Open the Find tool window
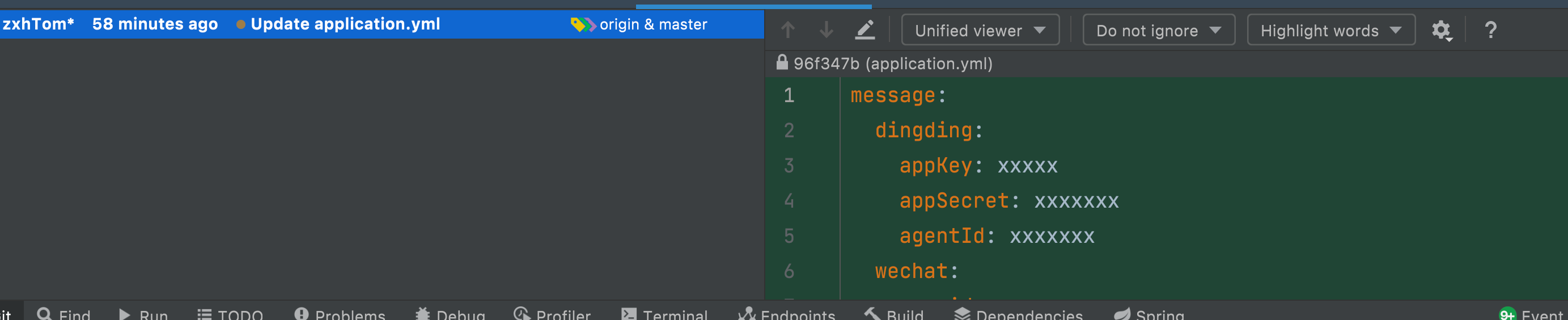This screenshot has height=320, width=1568. [x=63, y=313]
